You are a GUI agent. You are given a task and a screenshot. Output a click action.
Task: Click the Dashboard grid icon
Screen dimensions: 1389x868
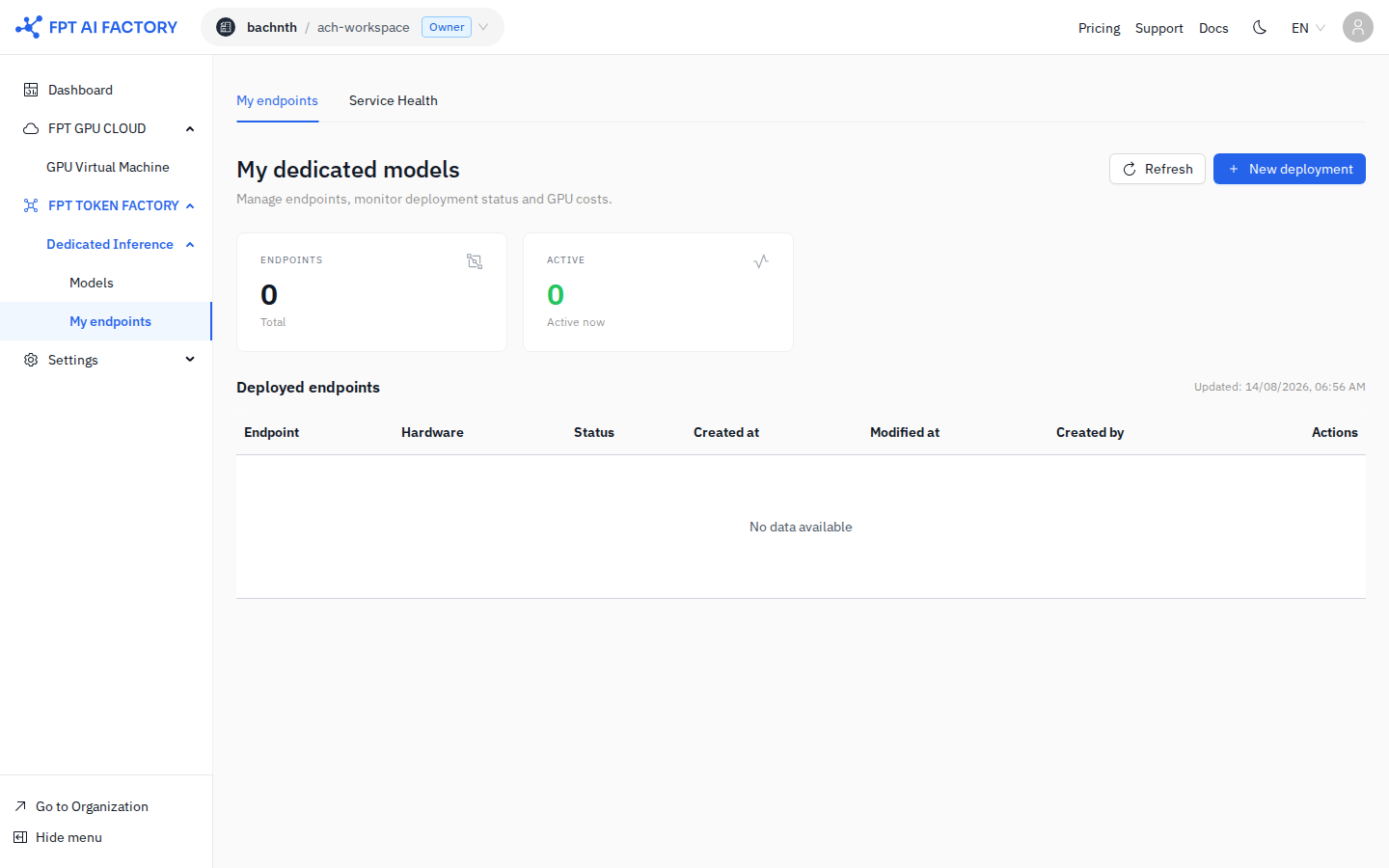point(31,90)
